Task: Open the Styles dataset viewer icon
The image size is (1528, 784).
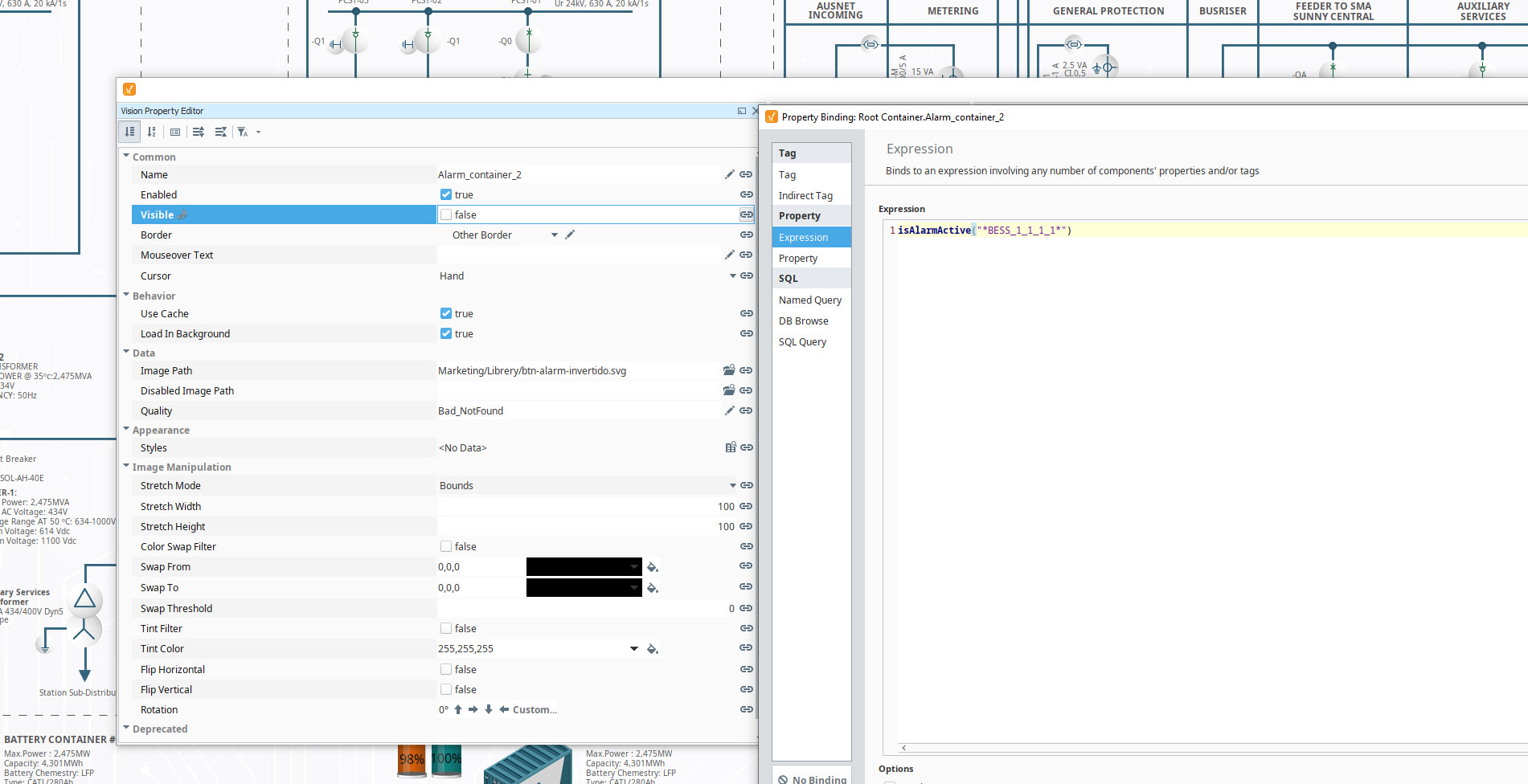Action: click(731, 447)
